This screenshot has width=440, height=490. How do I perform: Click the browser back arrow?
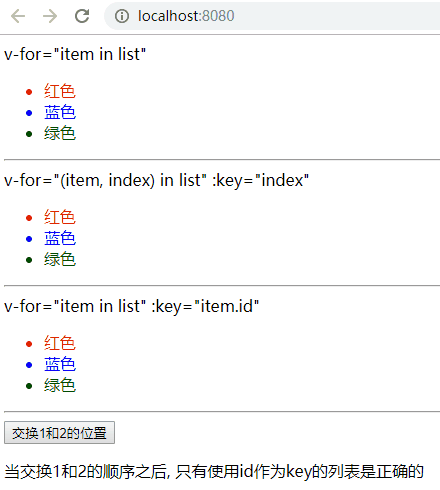tap(18, 16)
